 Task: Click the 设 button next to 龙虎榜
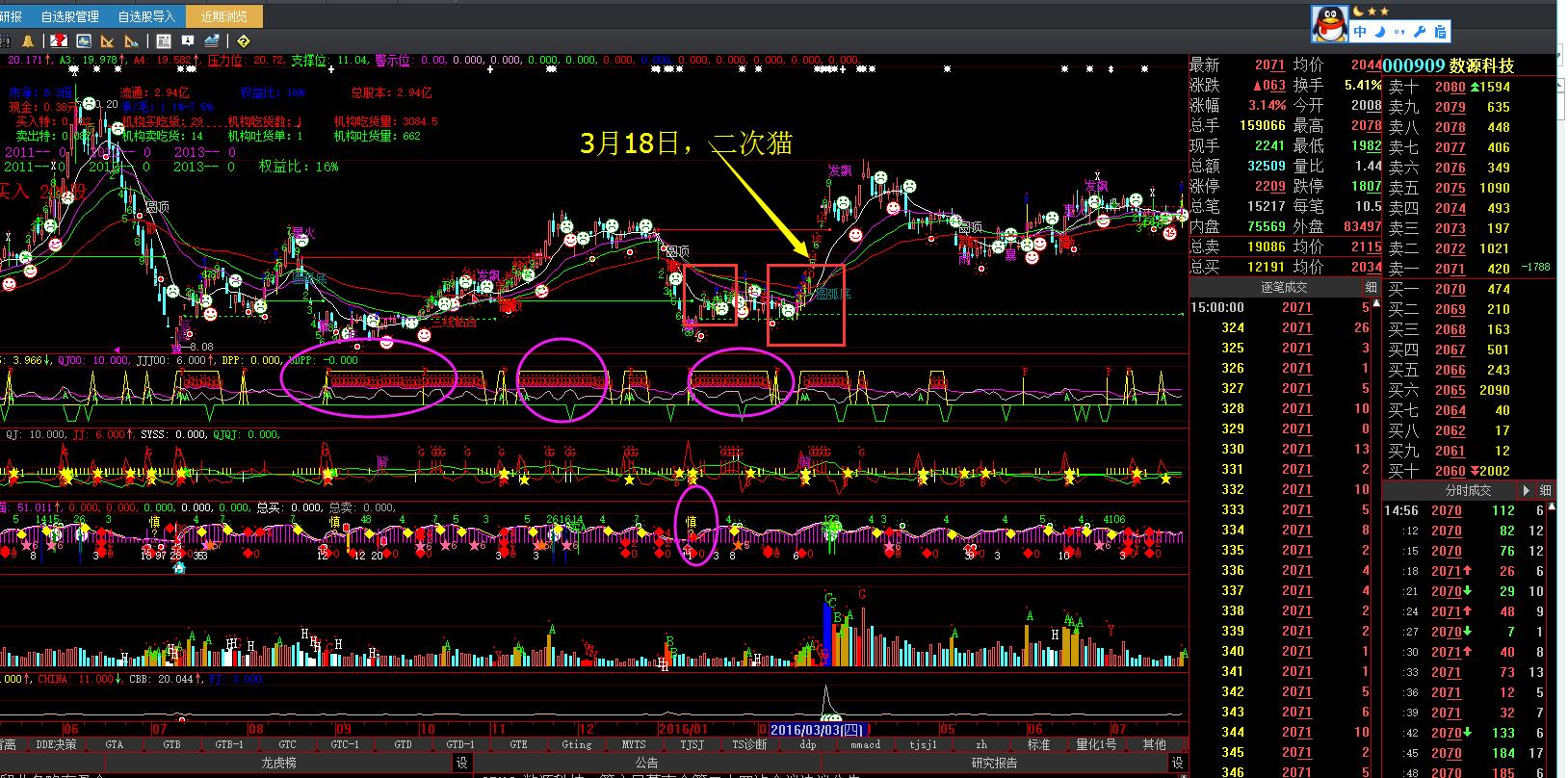462,763
